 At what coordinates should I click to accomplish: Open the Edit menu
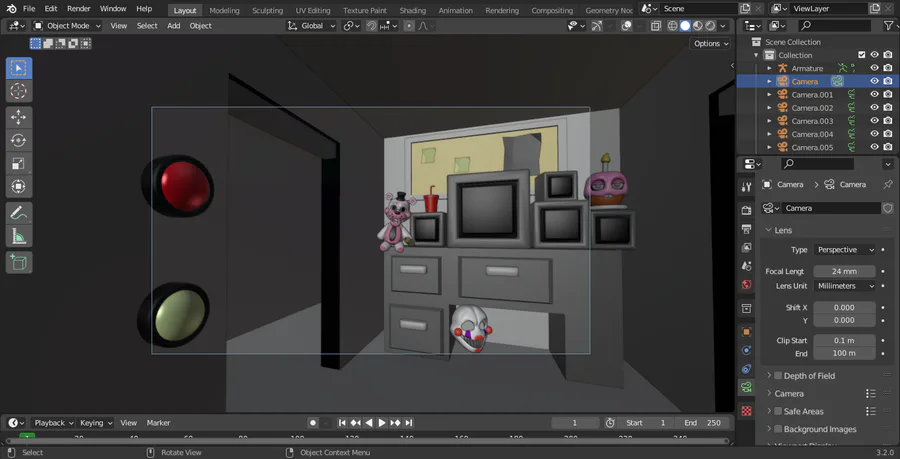pos(51,9)
